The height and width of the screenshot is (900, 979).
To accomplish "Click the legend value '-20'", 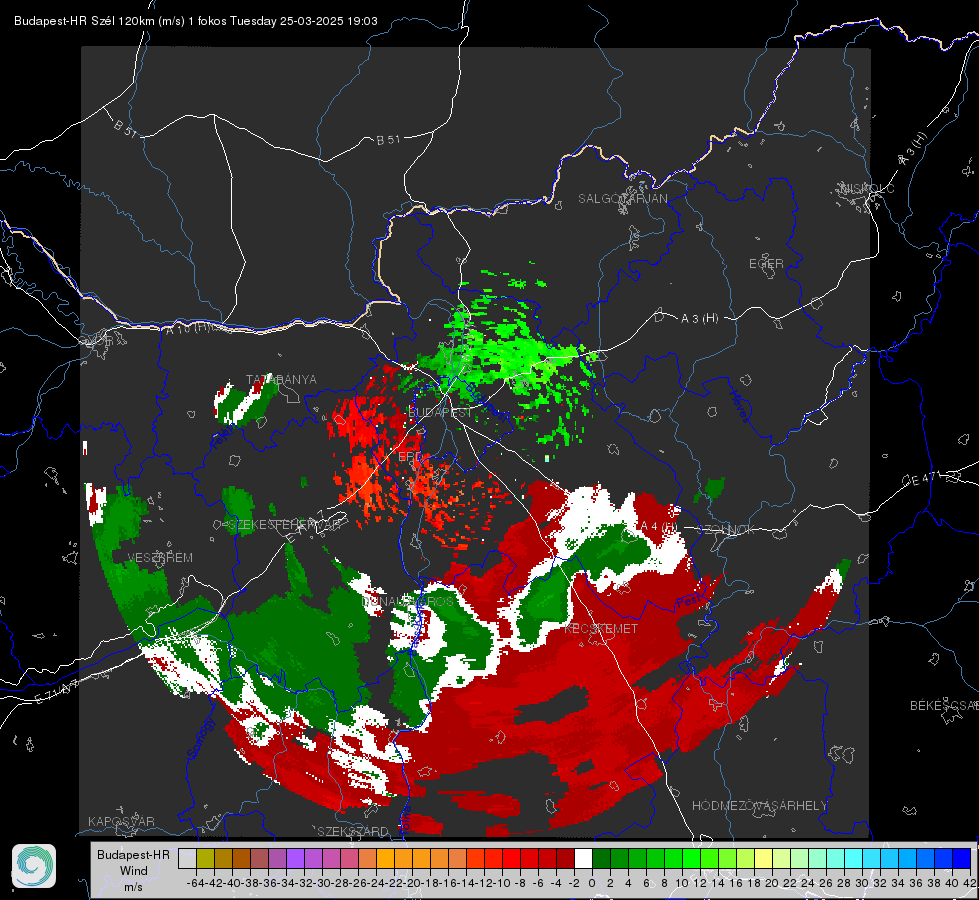I will (x=412, y=883).
